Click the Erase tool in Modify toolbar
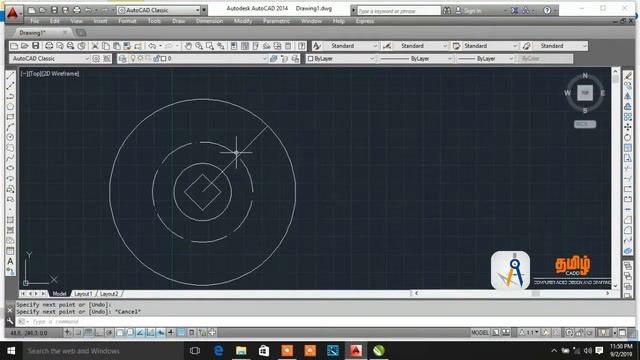640x360 pixels. (628, 76)
